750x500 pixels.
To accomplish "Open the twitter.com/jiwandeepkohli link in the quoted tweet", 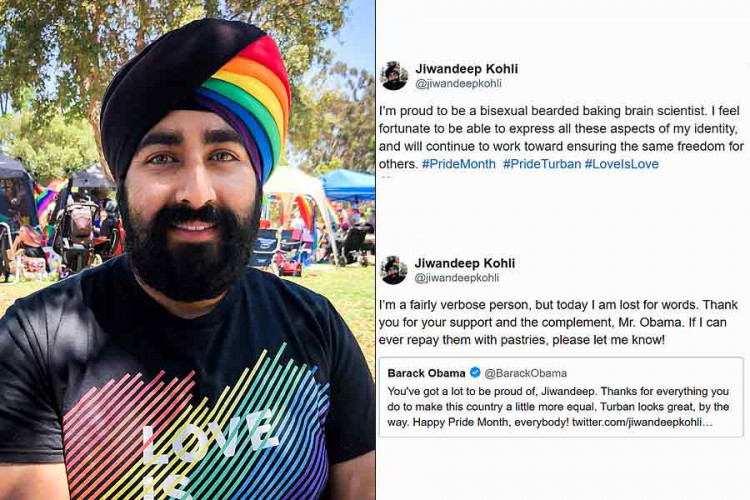I will (x=642, y=422).
